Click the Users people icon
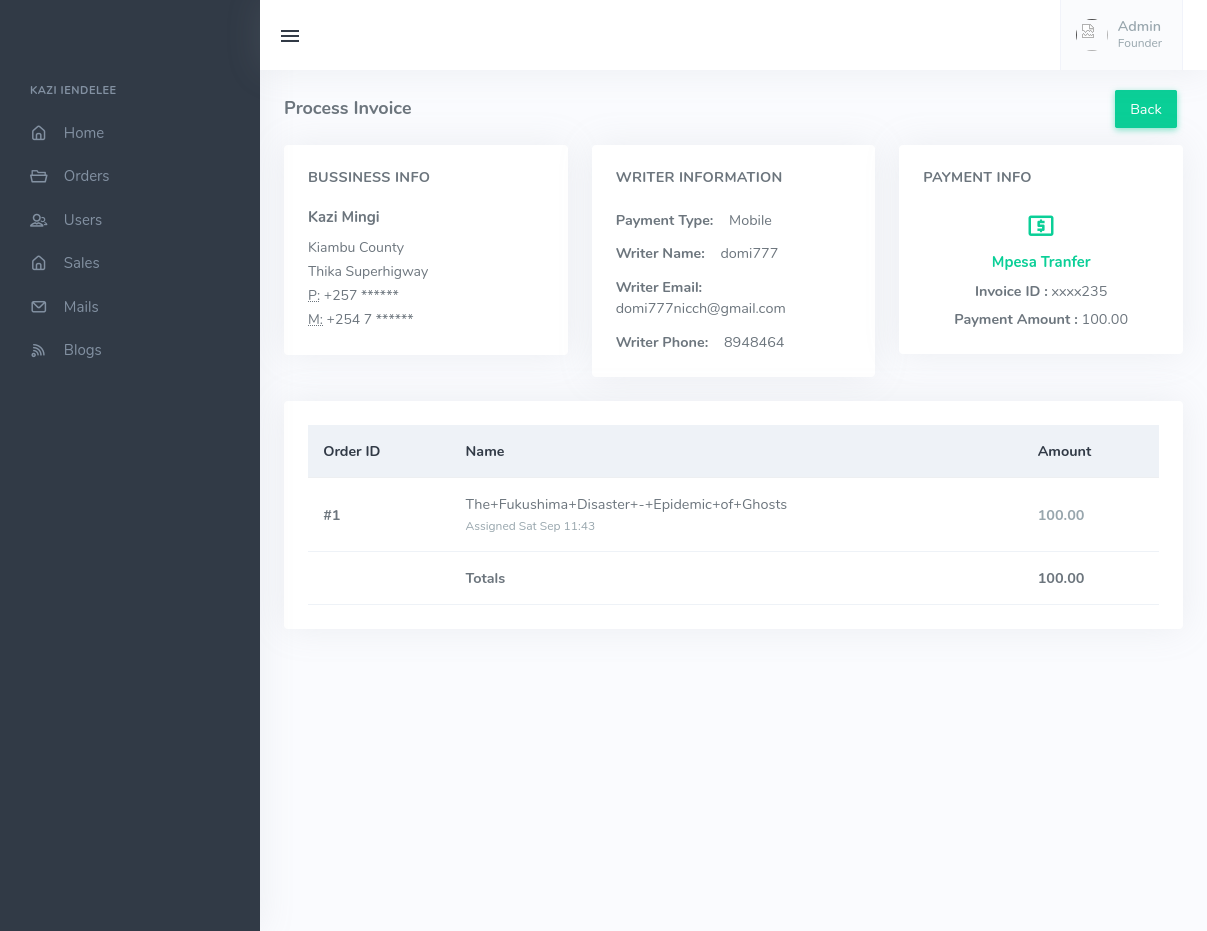1207x931 pixels. tap(39, 220)
